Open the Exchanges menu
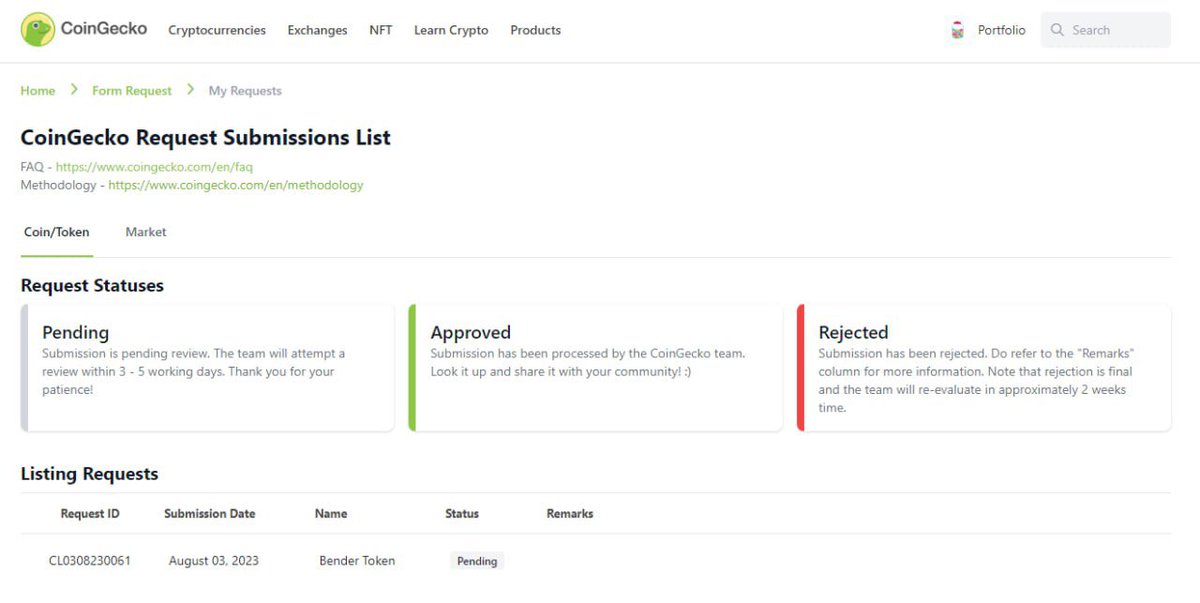This screenshot has width=1200, height=603. [317, 30]
